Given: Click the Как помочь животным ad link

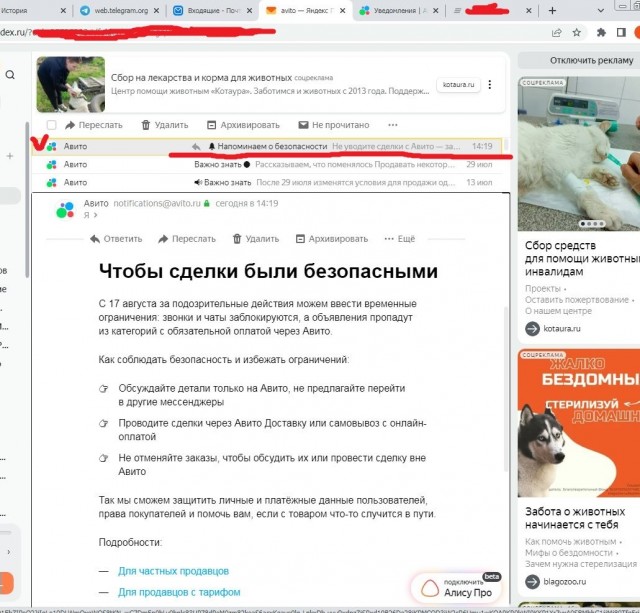Looking at the screenshot, I should 571,542.
